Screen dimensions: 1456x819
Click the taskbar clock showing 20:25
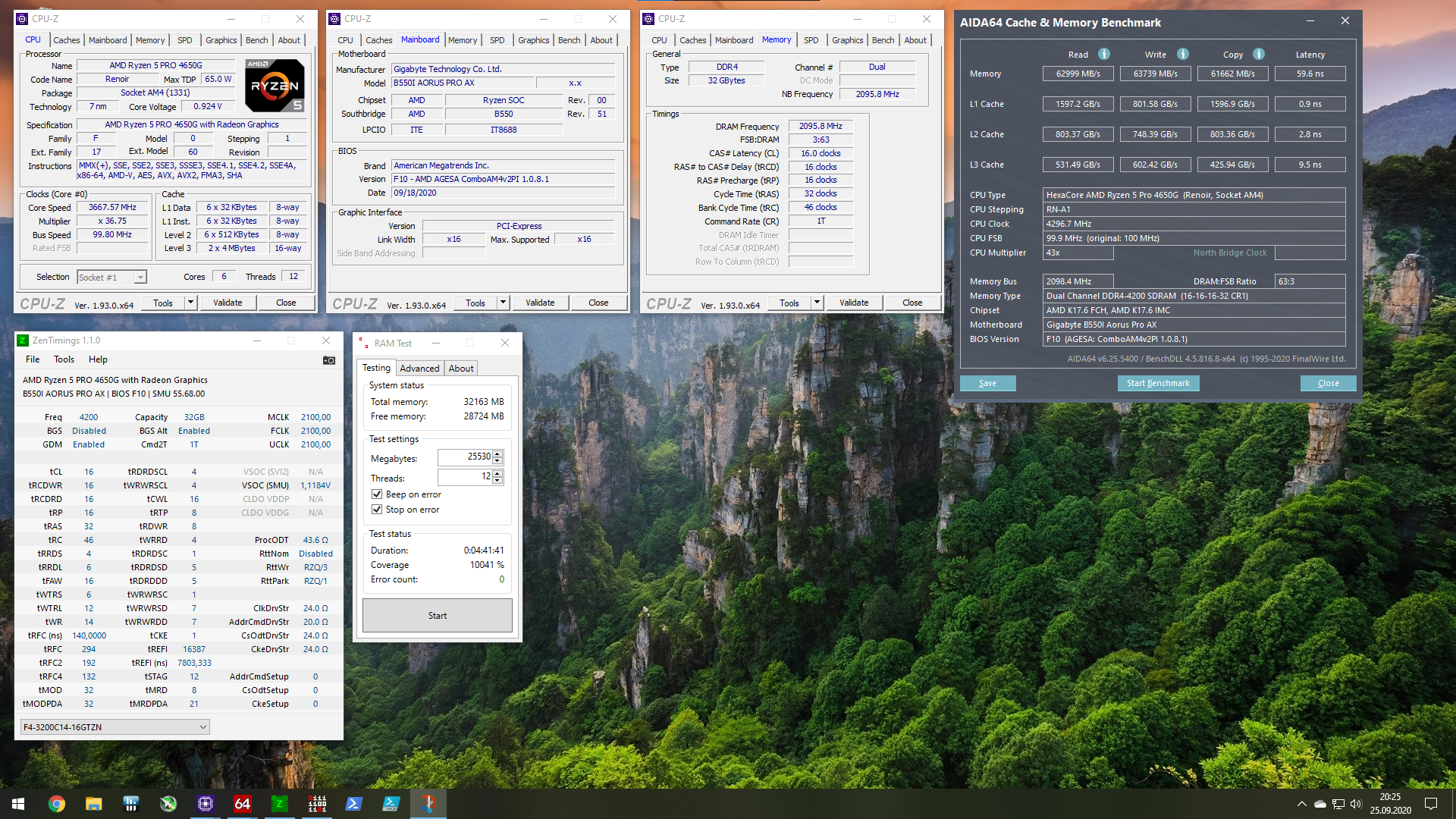click(x=1390, y=804)
